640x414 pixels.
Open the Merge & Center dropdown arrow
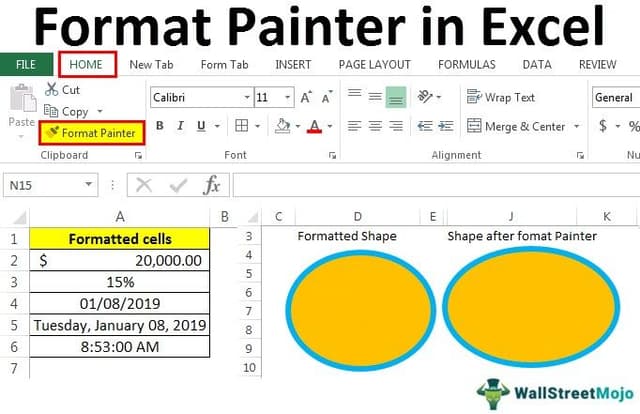pyautogui.click(x=576, y=127)
